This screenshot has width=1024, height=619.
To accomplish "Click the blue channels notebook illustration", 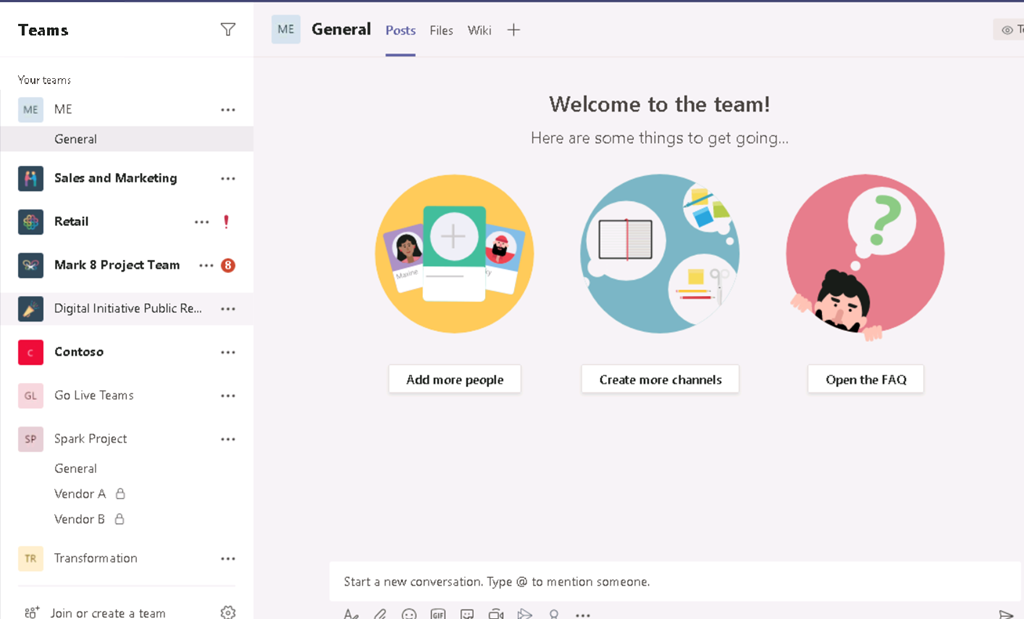I will click(660, 253).
